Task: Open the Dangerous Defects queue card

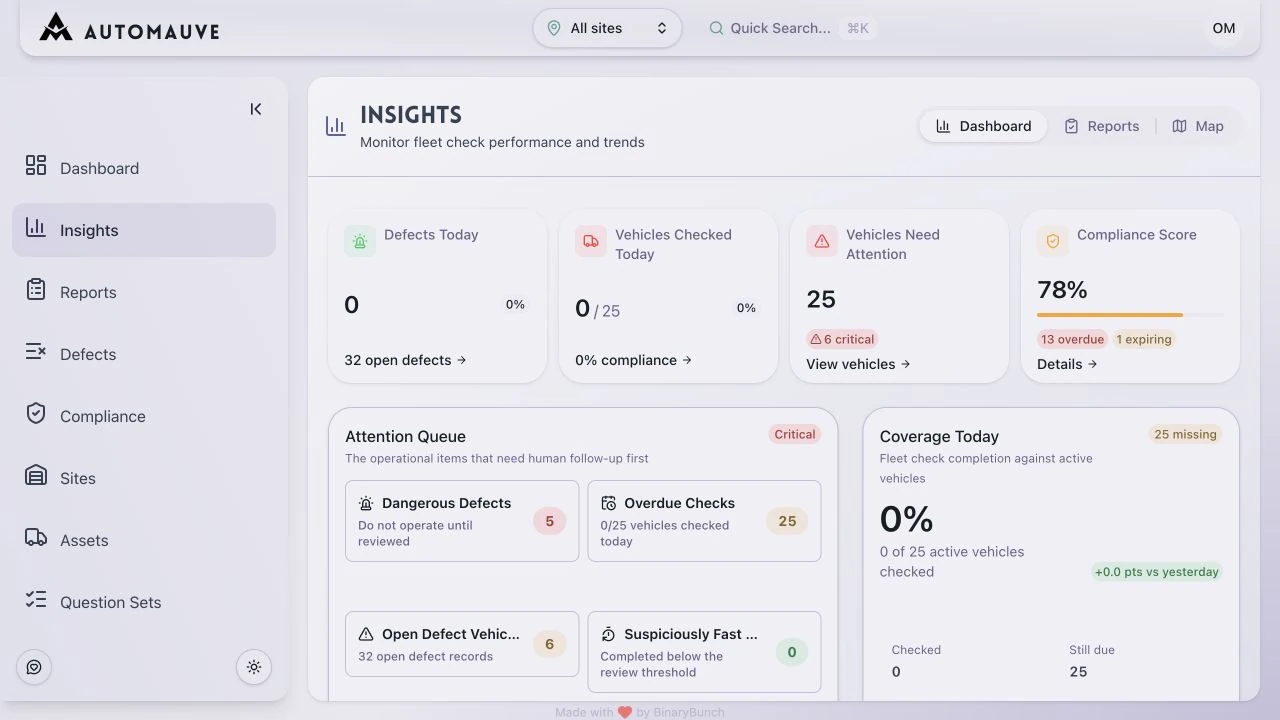Action: [x=462, y=521]
